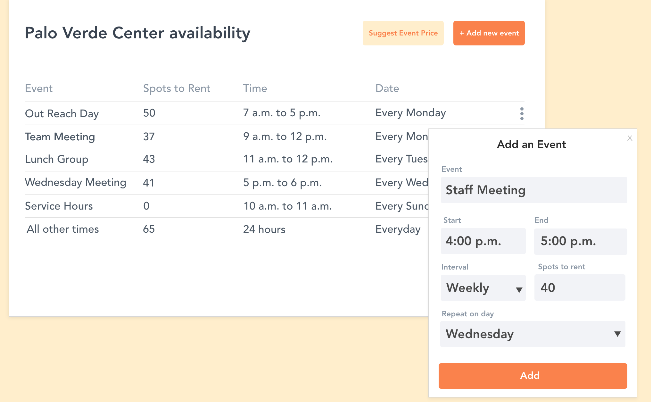Select the Lunch Group event row
The image size is (651, 402).
pos(227,159)
